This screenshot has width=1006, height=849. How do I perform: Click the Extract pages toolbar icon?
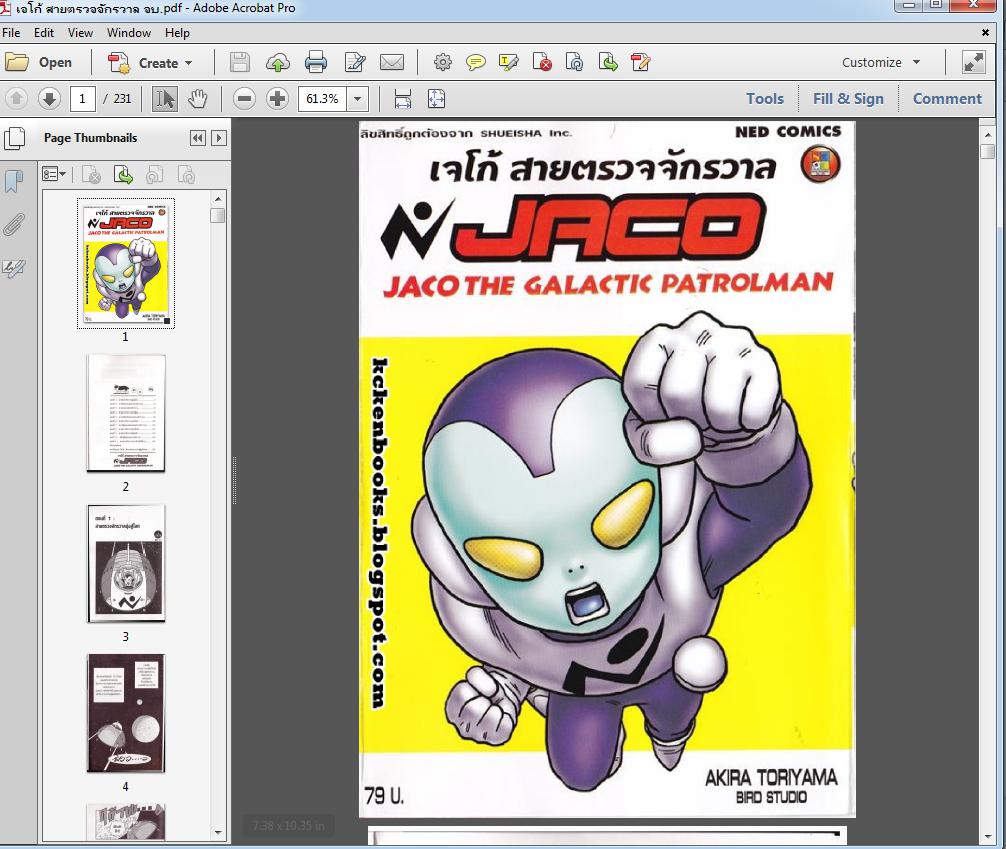pyautogui.click(x=608, y=62)
